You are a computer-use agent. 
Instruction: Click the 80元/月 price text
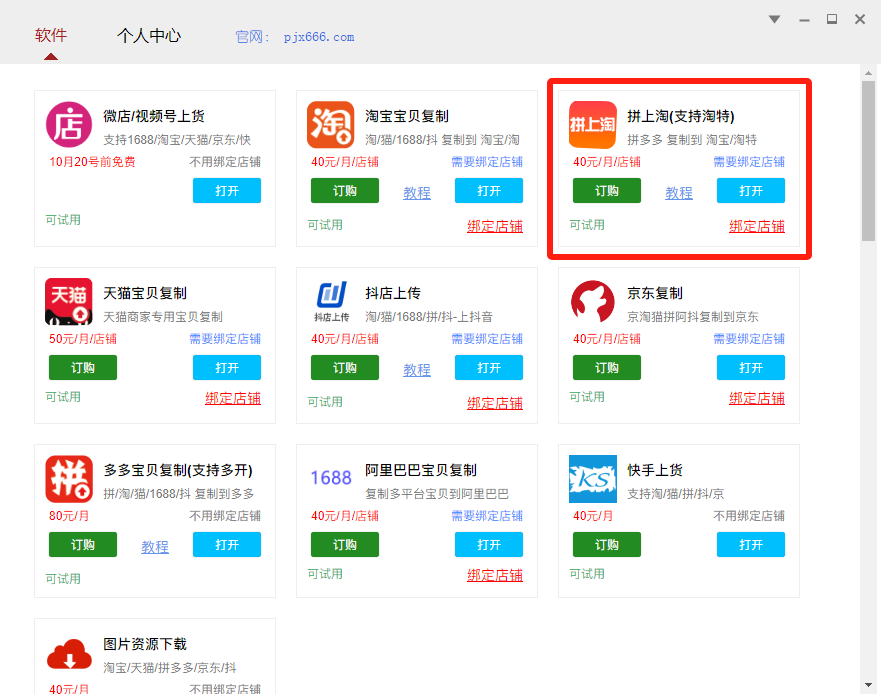(69, 516)
